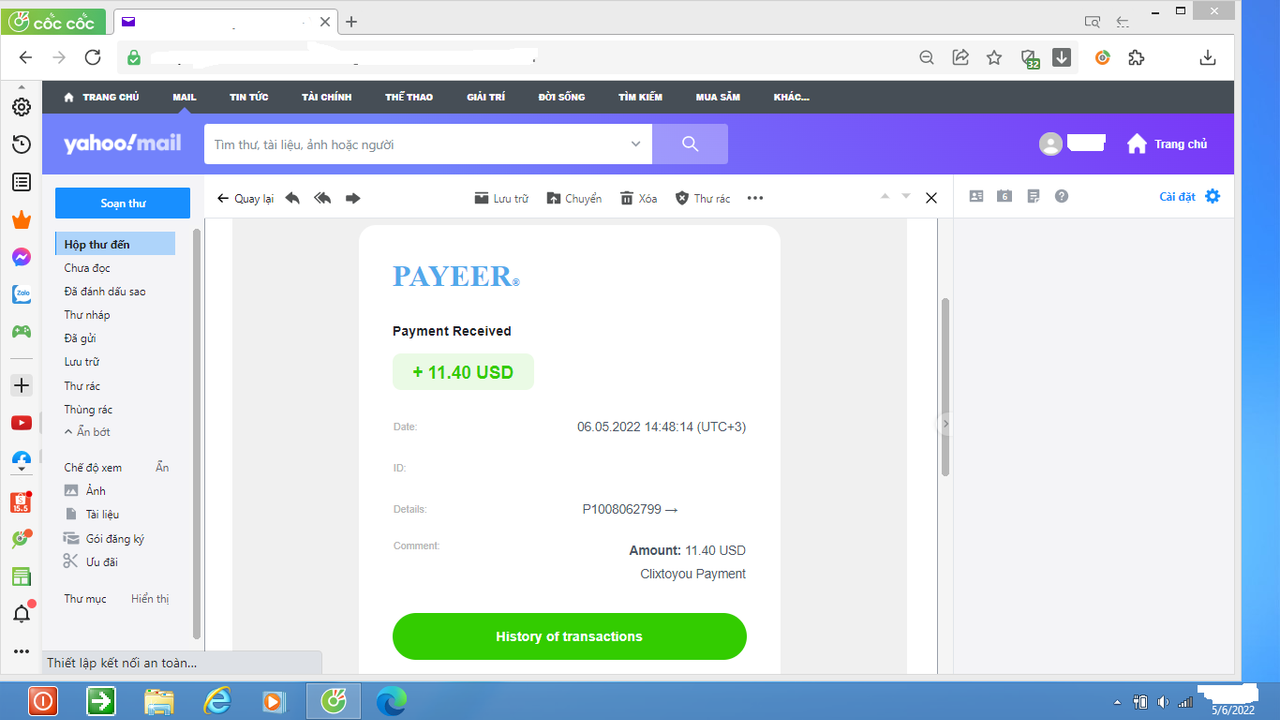Image resolution: width=1280 pixels, height=720 pixels.
Task: Reload the current page
Action: (92, 58)
